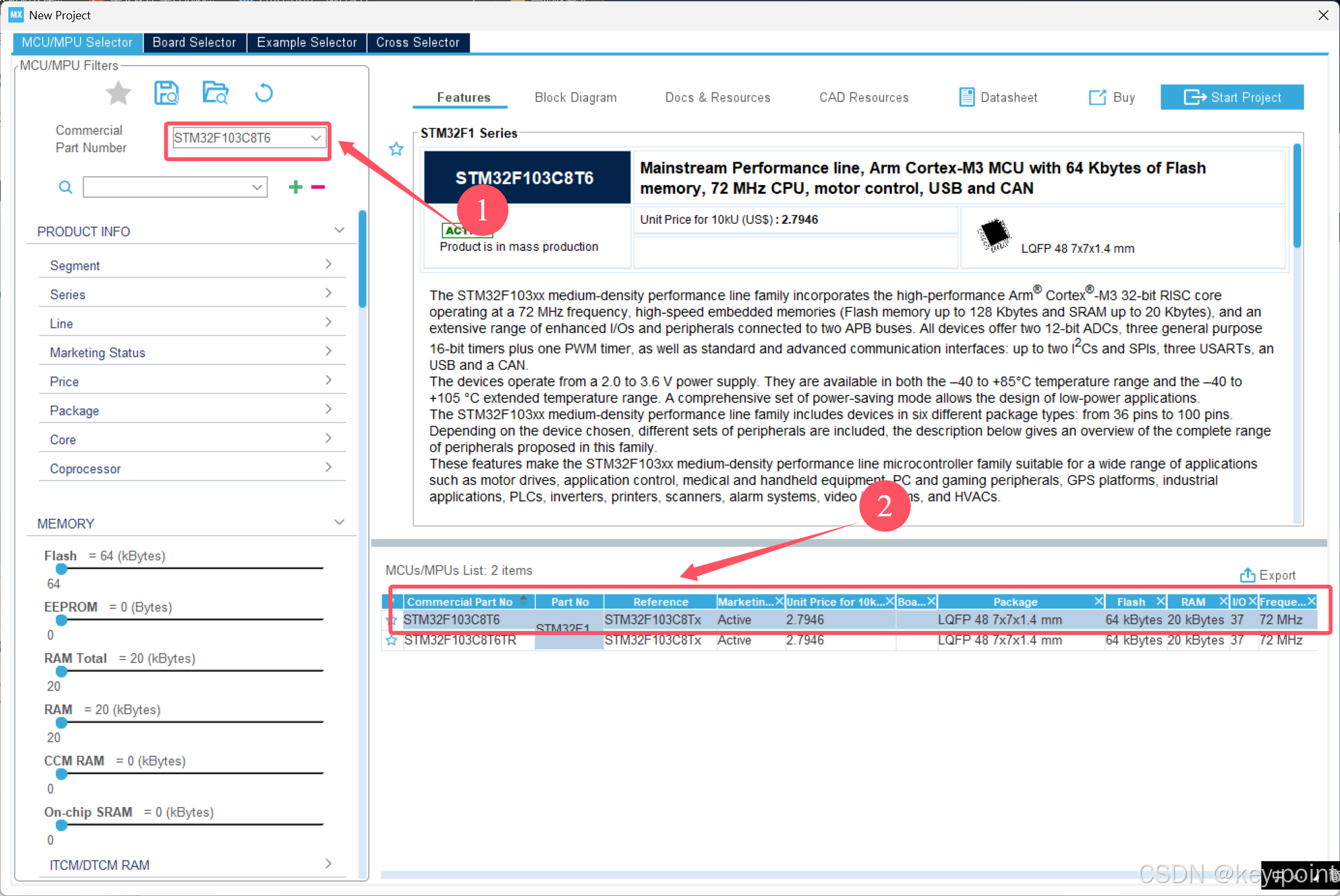
Task: Toggle favorite star beside STM32F1 Series panel
Action: pyautogui.click(x=396, y=150)
